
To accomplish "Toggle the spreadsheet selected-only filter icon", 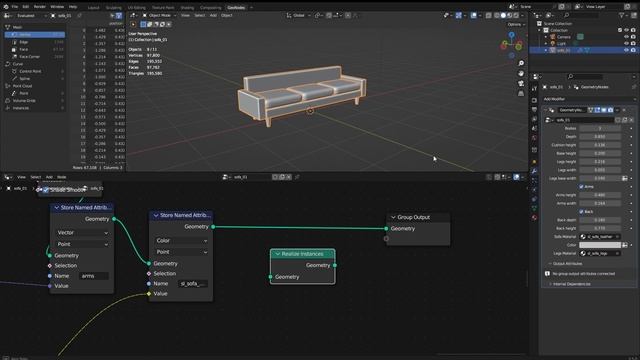I will (x=112, y=16).
